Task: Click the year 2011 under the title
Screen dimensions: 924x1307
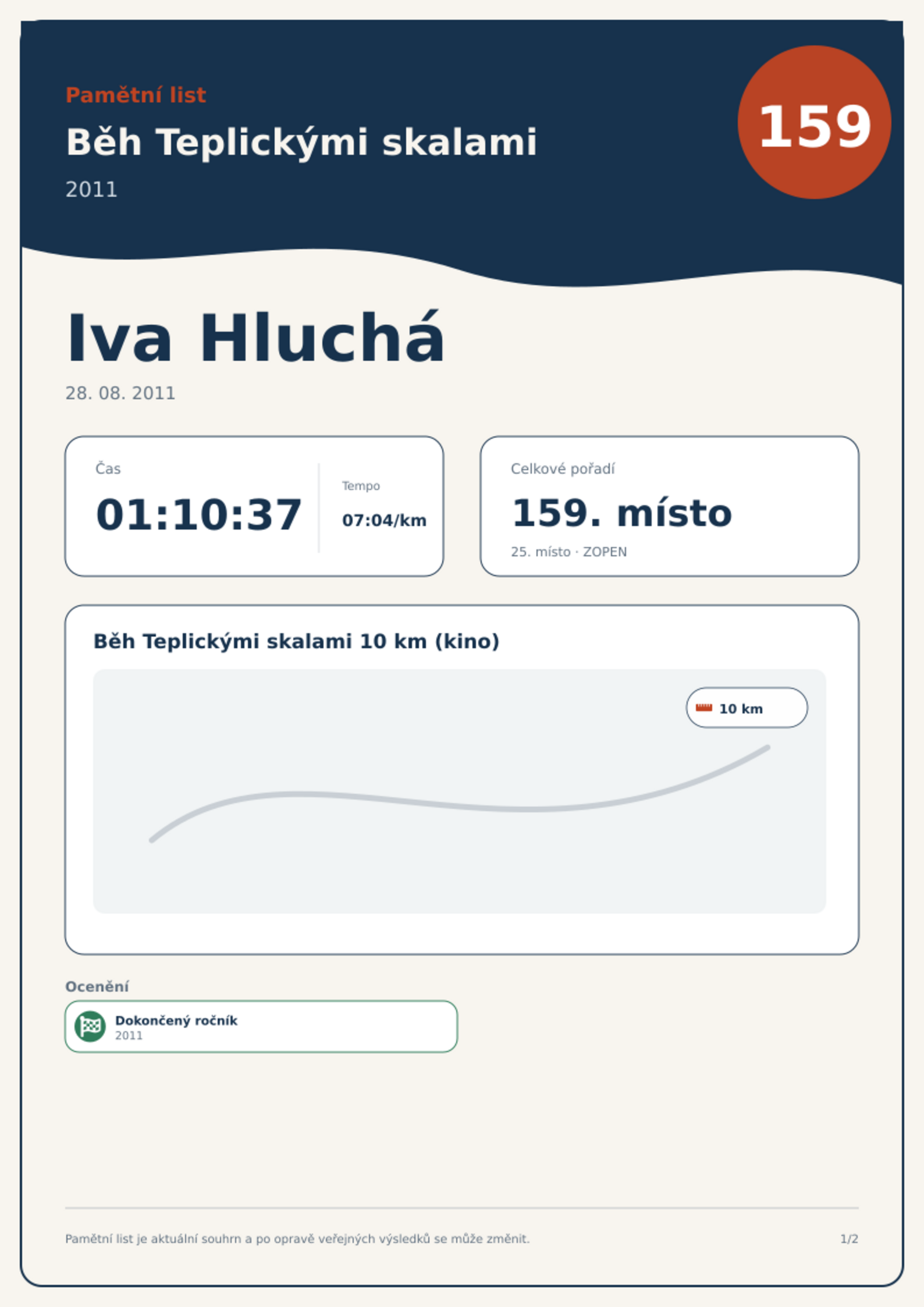Action: pyautogui.click(x=91, y=190)
